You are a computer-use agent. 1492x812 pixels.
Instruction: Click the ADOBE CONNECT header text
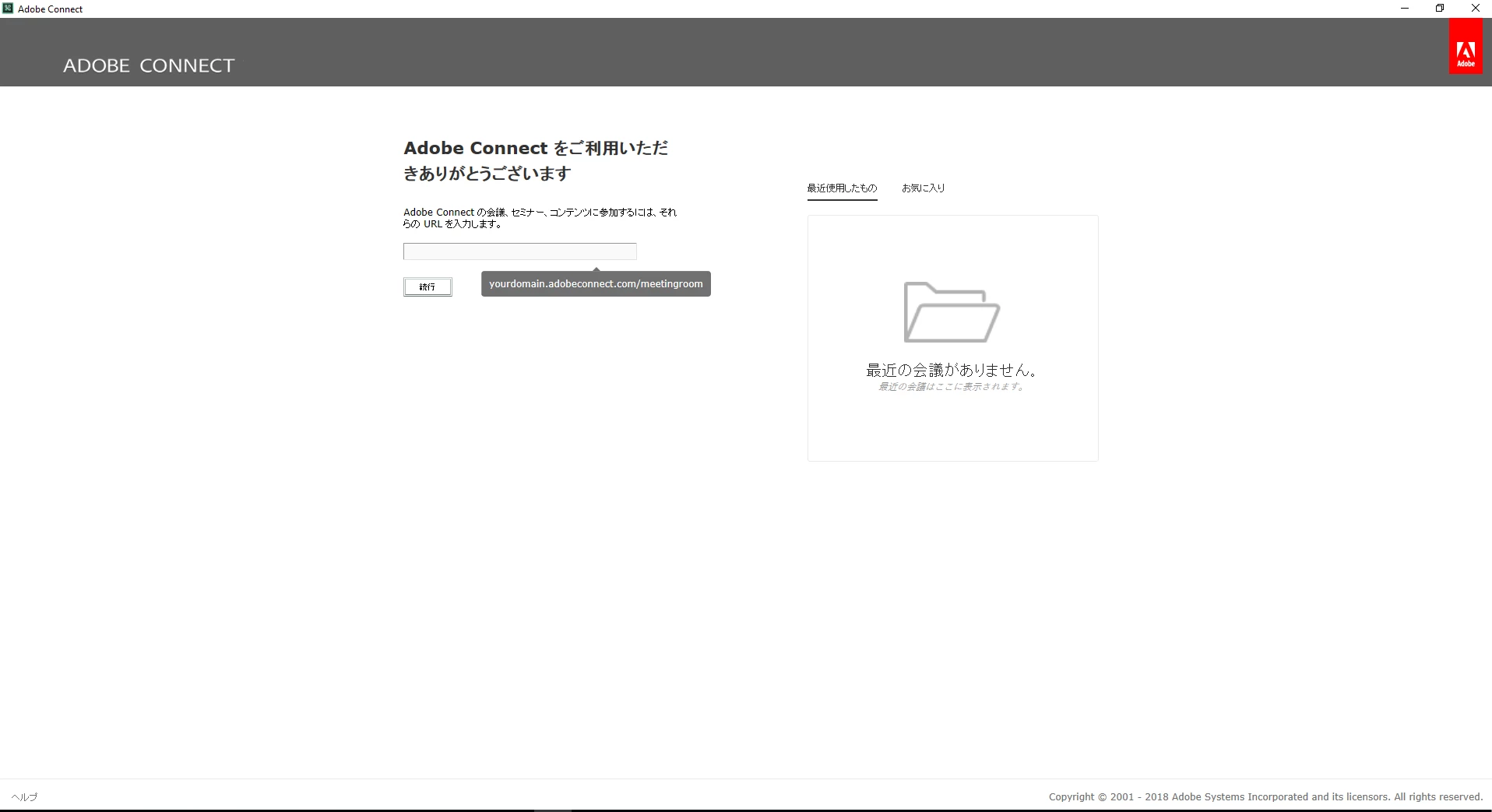(149, 65)
